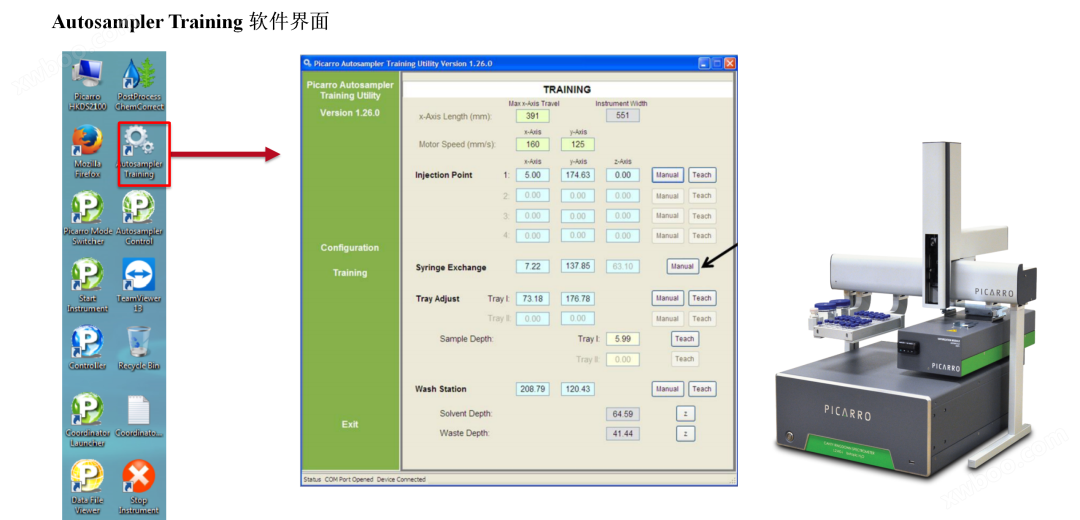The height and width of the screenshot is (520, 1080).
Task: Select Training in the green sidebar
Action: (x=350, y=273)
